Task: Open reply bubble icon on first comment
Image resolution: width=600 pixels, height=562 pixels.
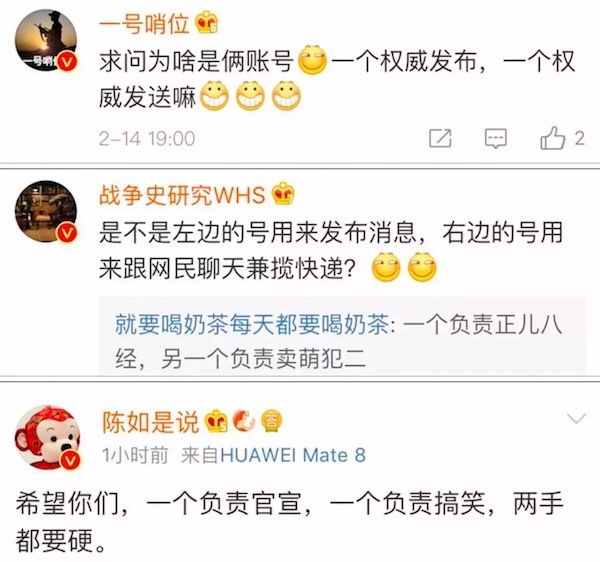Action: click(x=496, y=138)
